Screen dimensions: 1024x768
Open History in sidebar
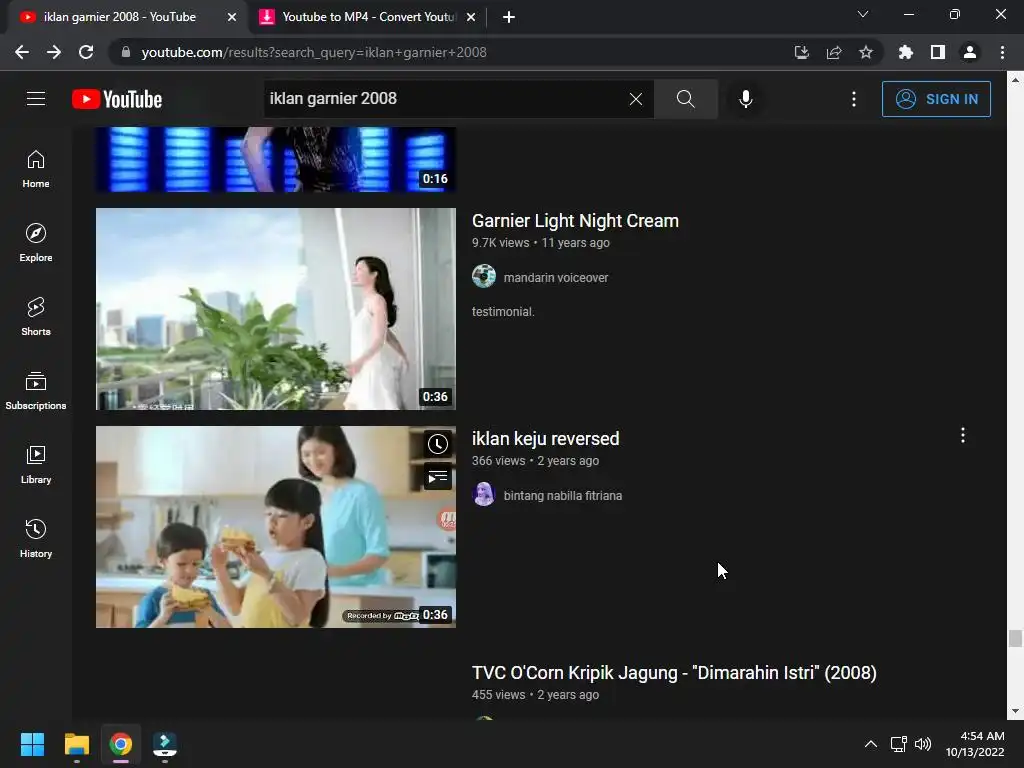[x=36, y=538]
